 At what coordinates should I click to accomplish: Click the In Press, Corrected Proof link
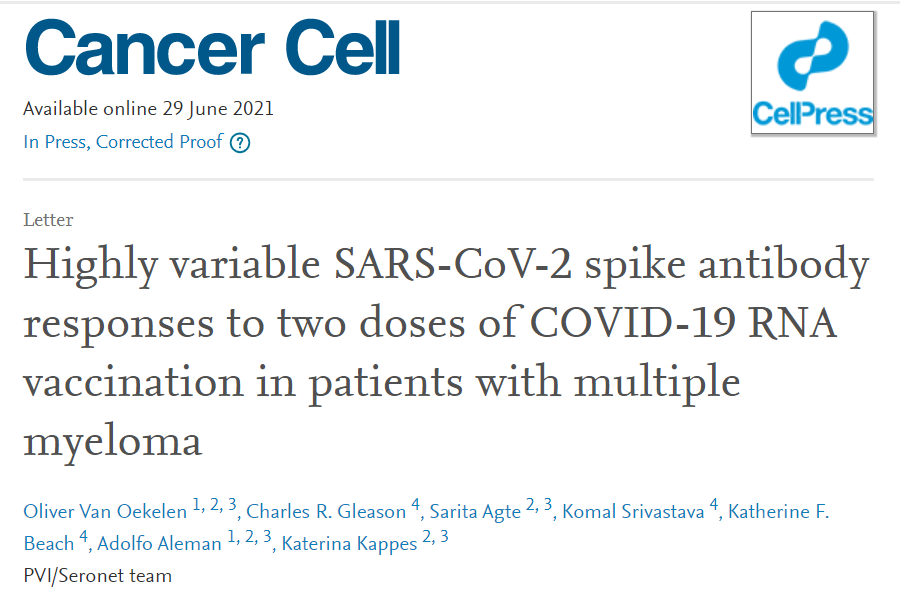coord(123,142)
